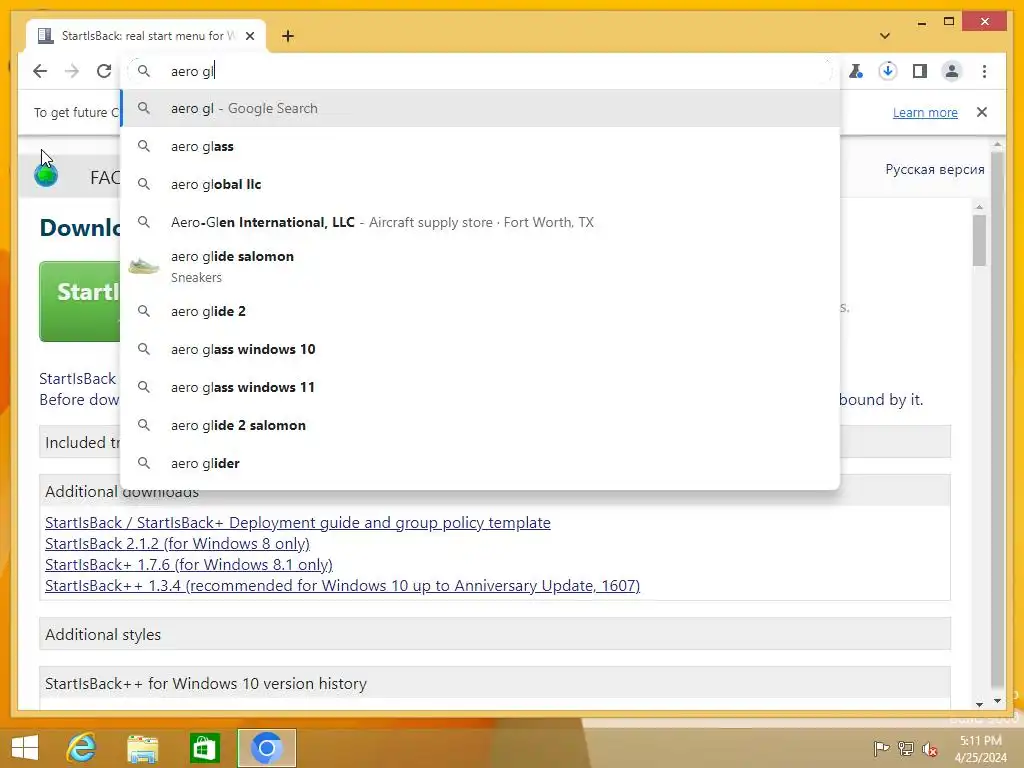Open StartIsBack+ 1.7.6 for Windows 8.1 link
The width and height of the screenshot is (1024, 768).
[189, 564]
